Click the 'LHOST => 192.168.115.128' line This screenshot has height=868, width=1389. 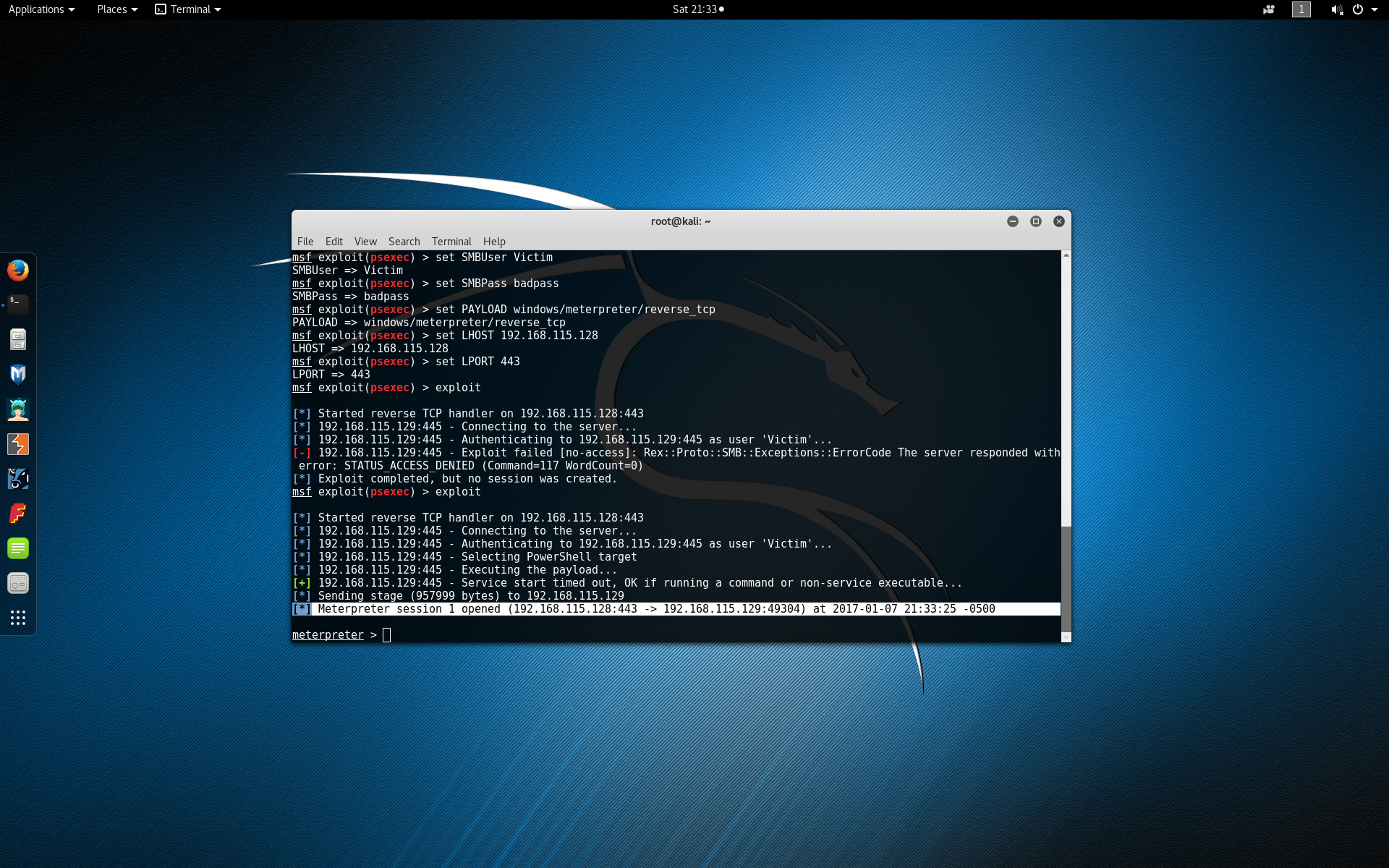(370, 349)
